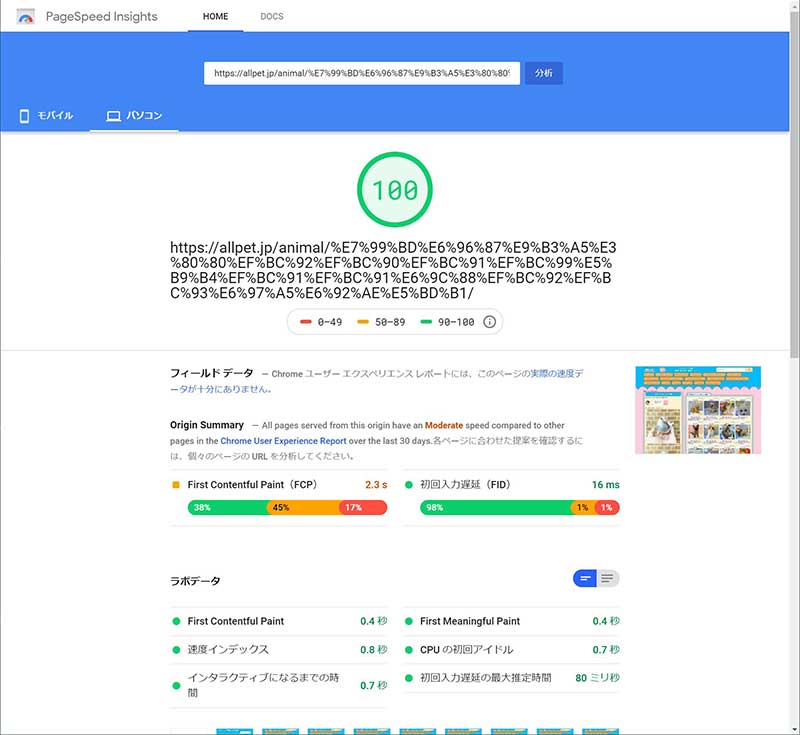
Task: Click the green dot beside 初回入力遅延 (FID)
Action: 409,485
